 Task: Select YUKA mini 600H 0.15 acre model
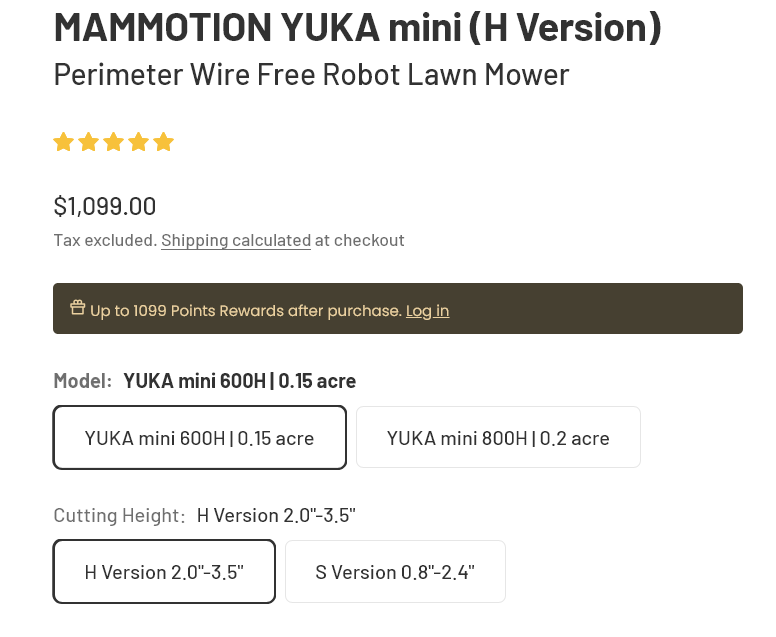(x=199, y=438)
